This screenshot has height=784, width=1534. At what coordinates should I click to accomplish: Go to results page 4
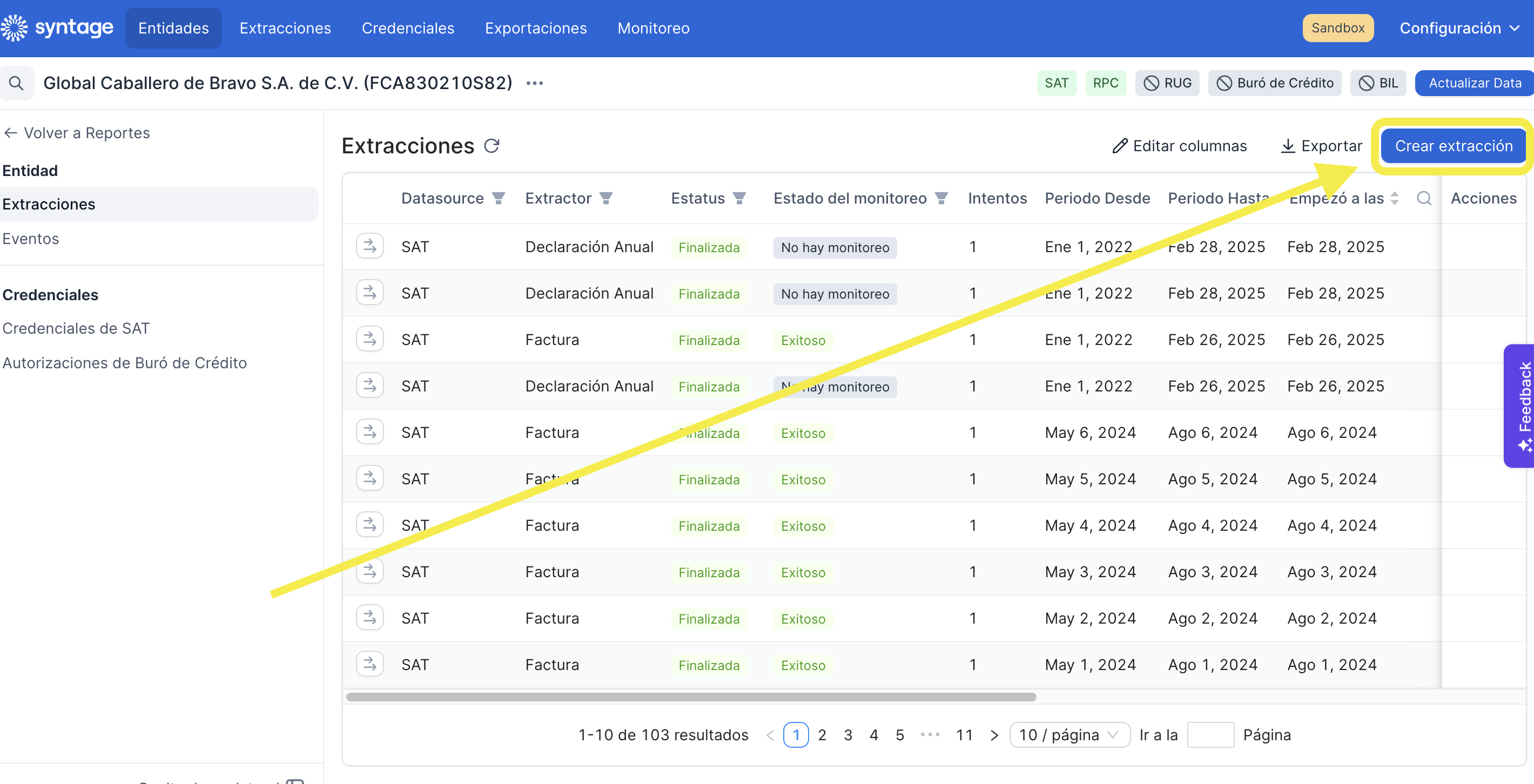[x=873, y=735]
